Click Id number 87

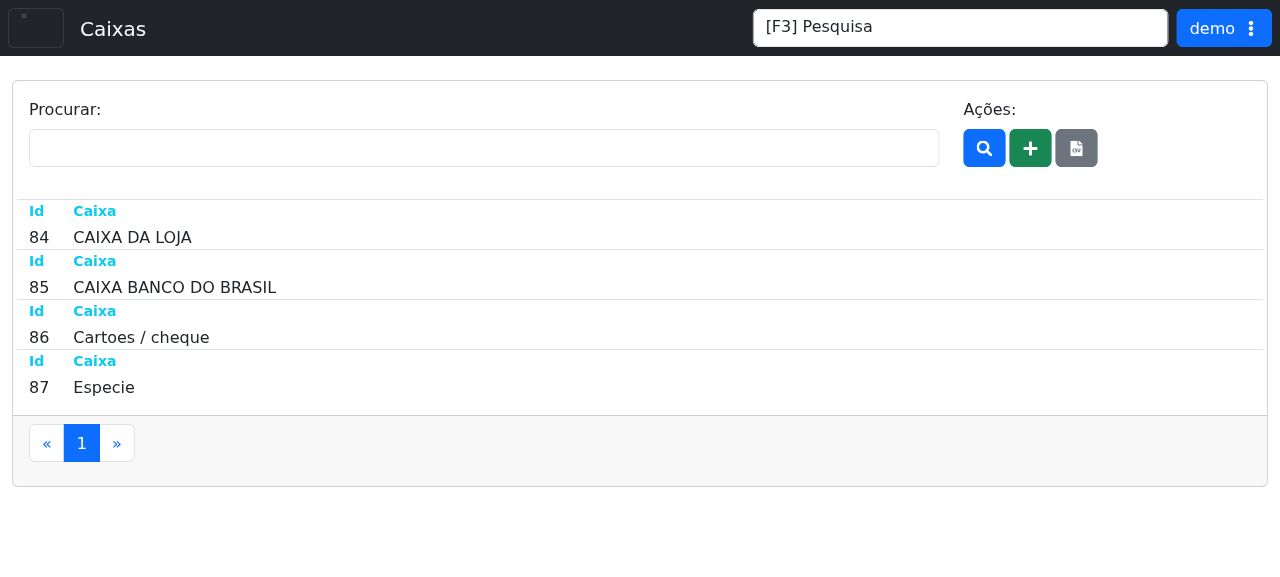39,388
